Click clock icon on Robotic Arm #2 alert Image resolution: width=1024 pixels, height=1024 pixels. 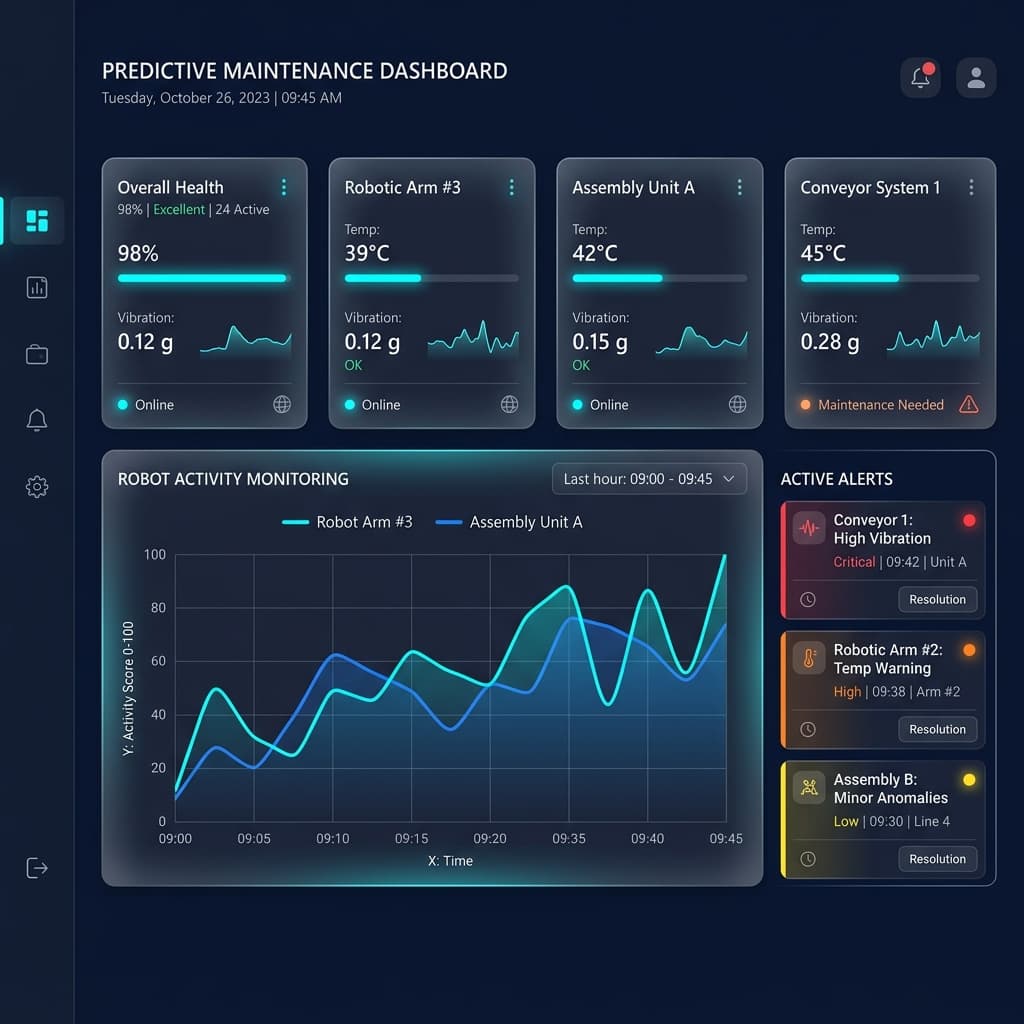[x=808, y=729]
